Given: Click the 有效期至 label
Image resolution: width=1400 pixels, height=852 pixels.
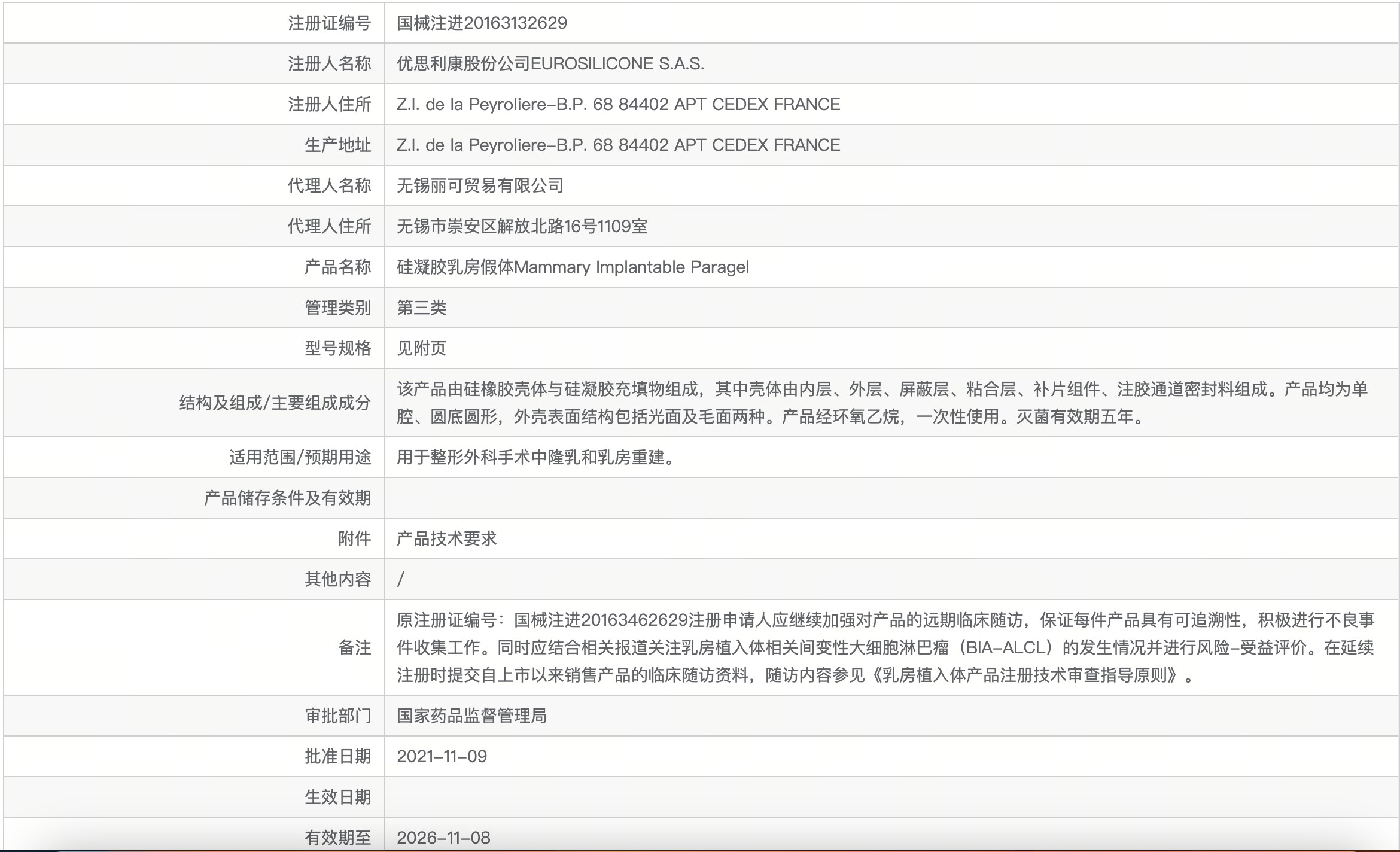Looking at the screenshot, I should [338, 838].
